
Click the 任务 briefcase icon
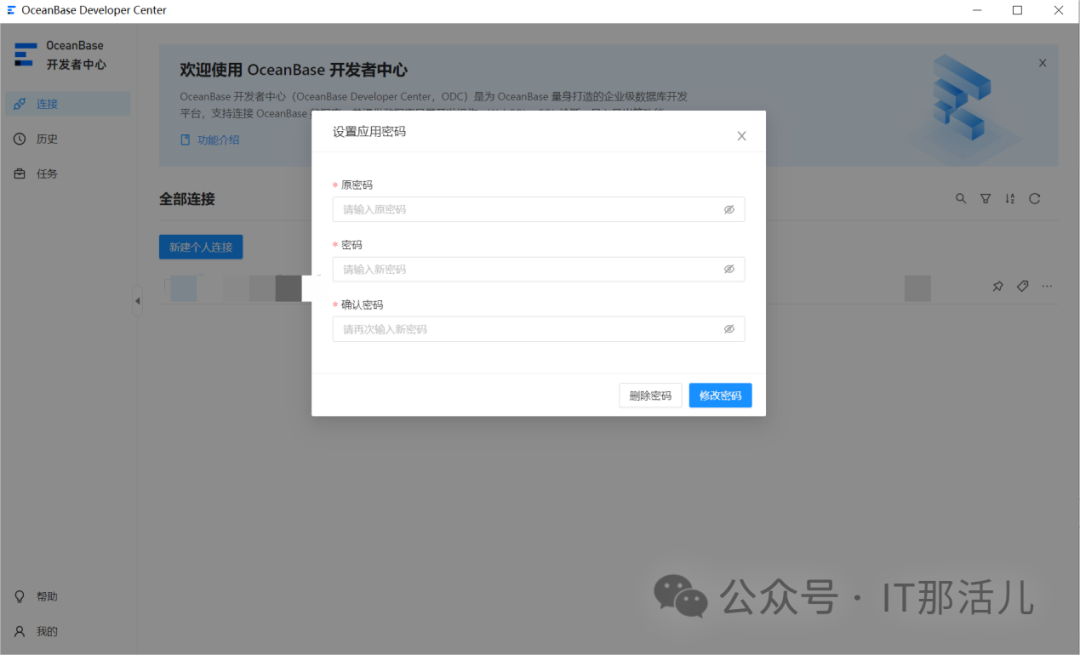[19, 174]
